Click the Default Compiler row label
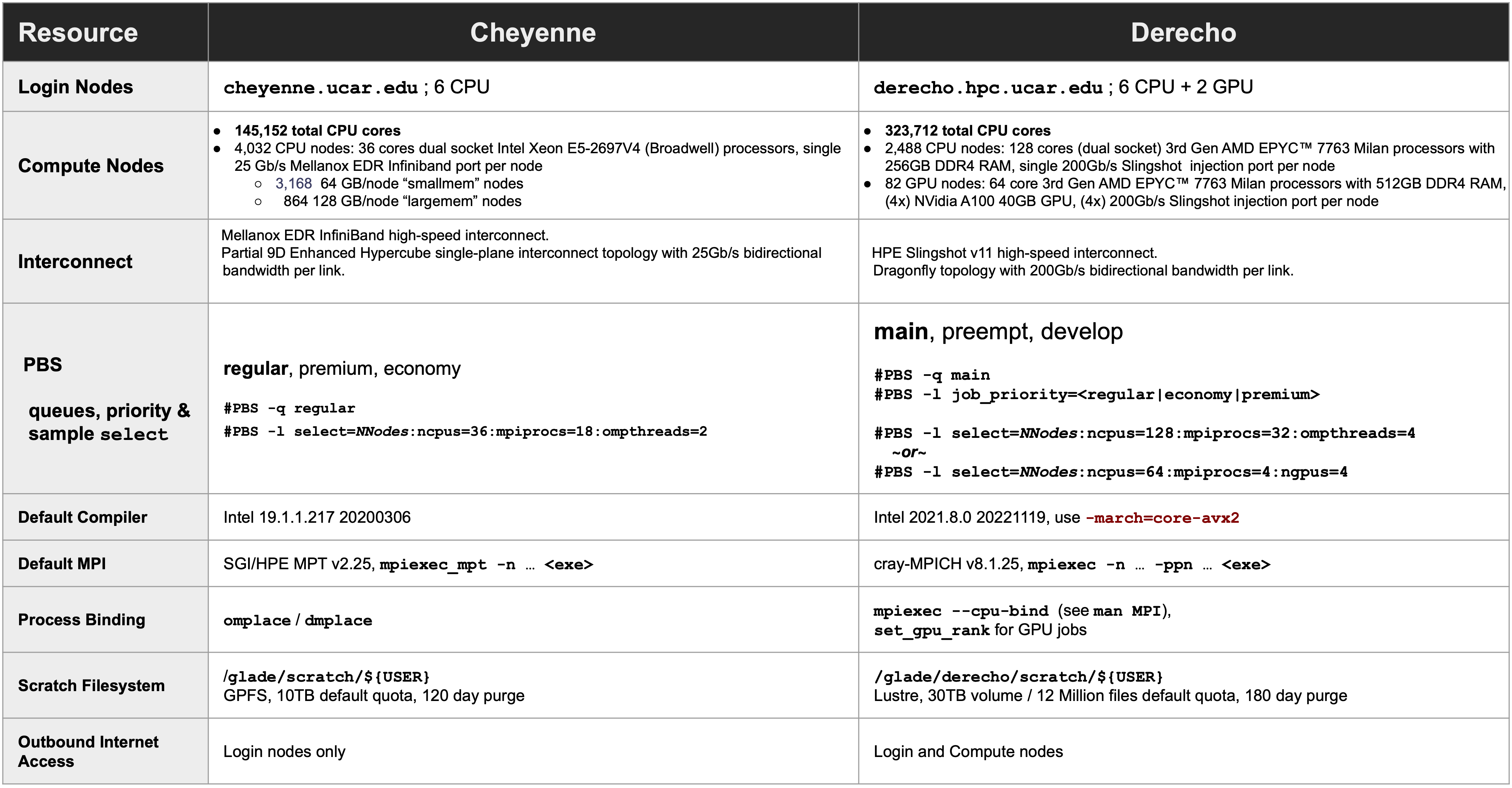 click(83, 517)
